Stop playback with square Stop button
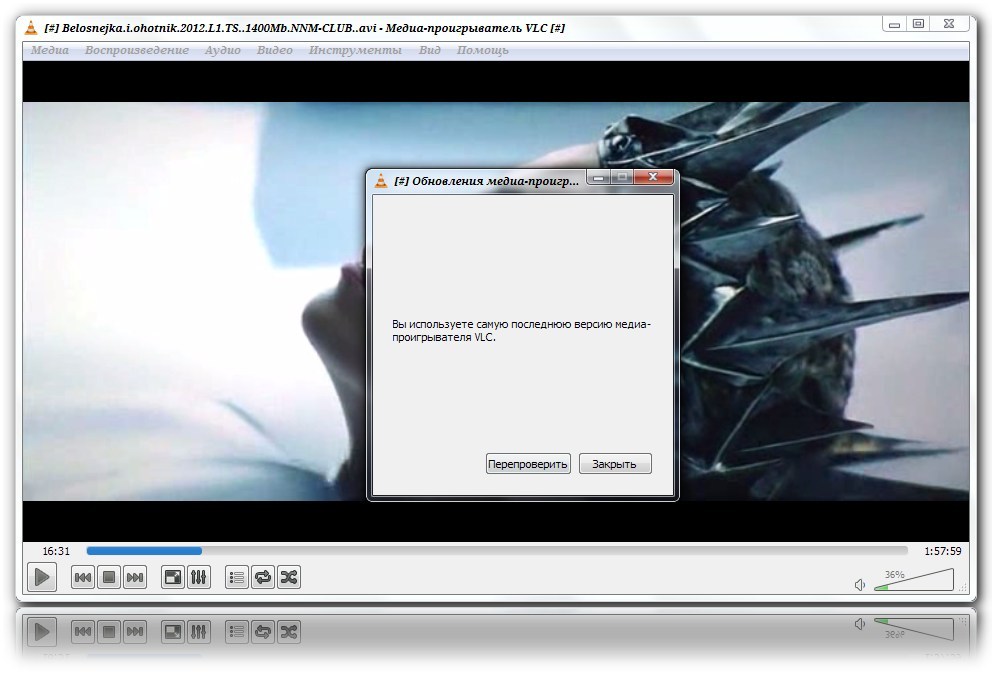 click(x=109, y=577)
